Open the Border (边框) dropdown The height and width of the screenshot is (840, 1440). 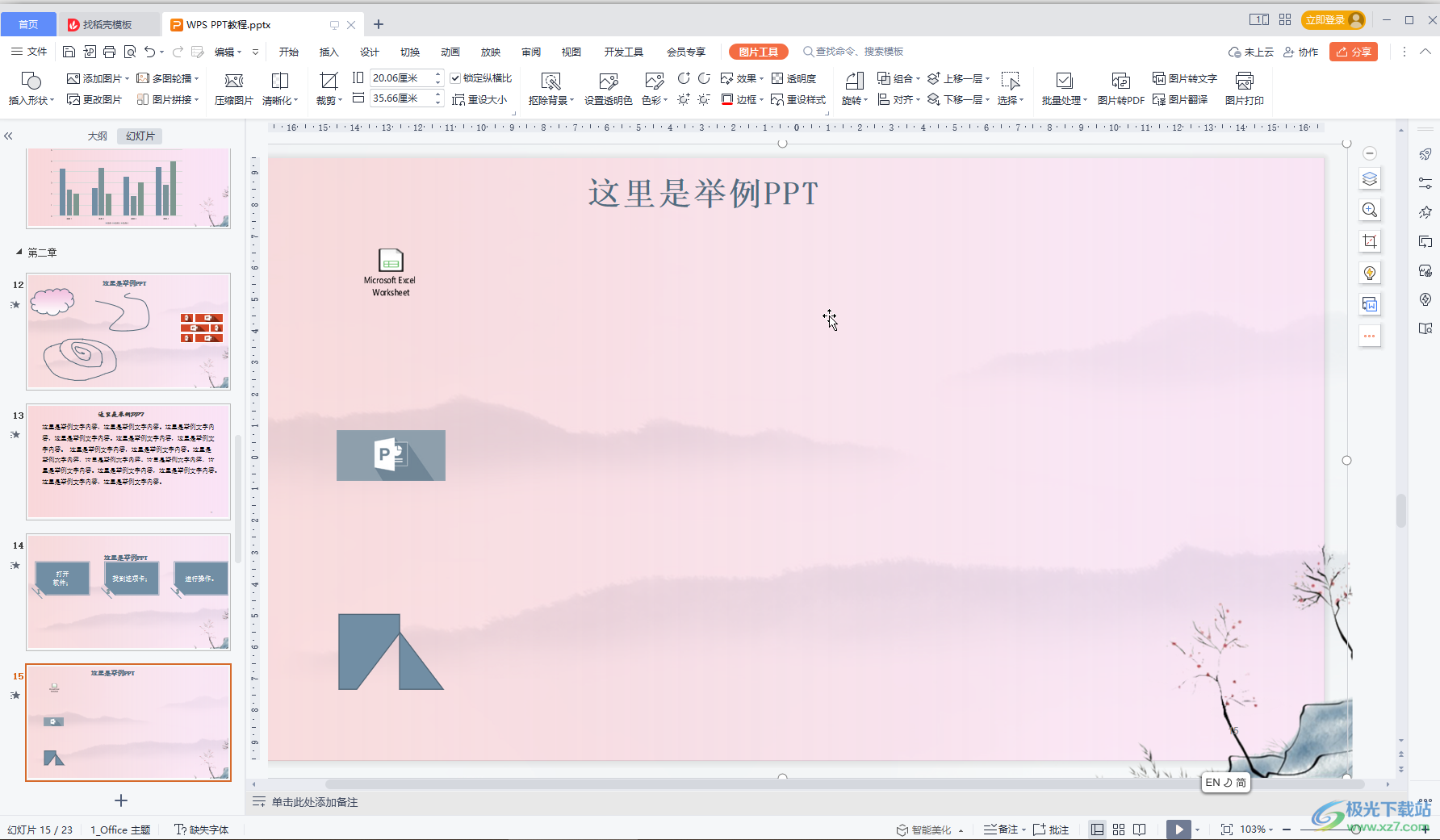point(742,99)
